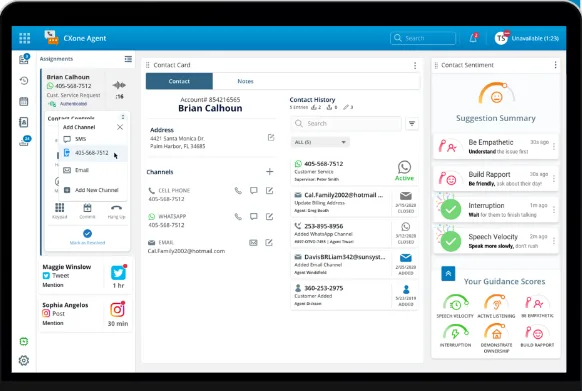This screenshot has height=391, width=582.
Task: Click the Twitter icon for Maggie Winslow
Action: point(118,273)
